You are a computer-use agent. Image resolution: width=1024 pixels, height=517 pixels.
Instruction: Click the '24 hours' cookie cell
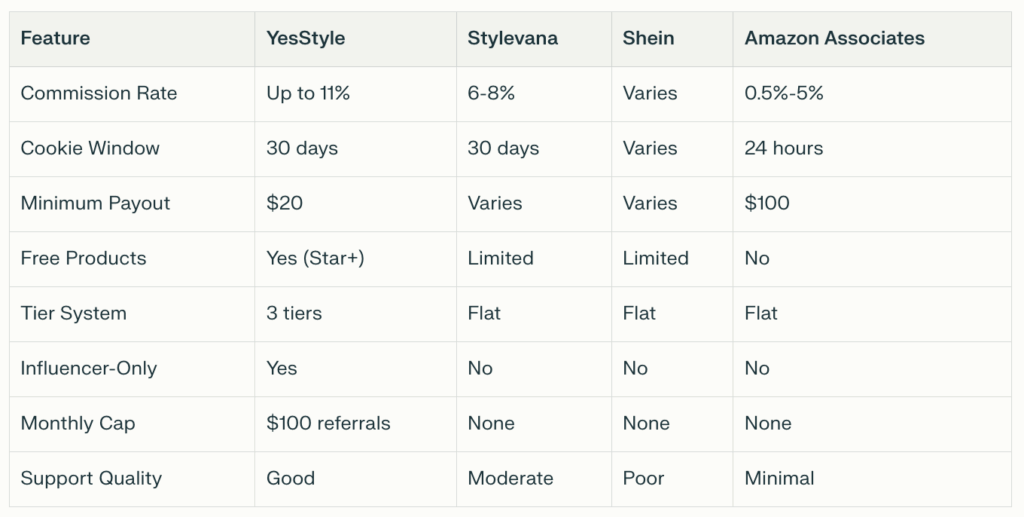tap(783, 148)
